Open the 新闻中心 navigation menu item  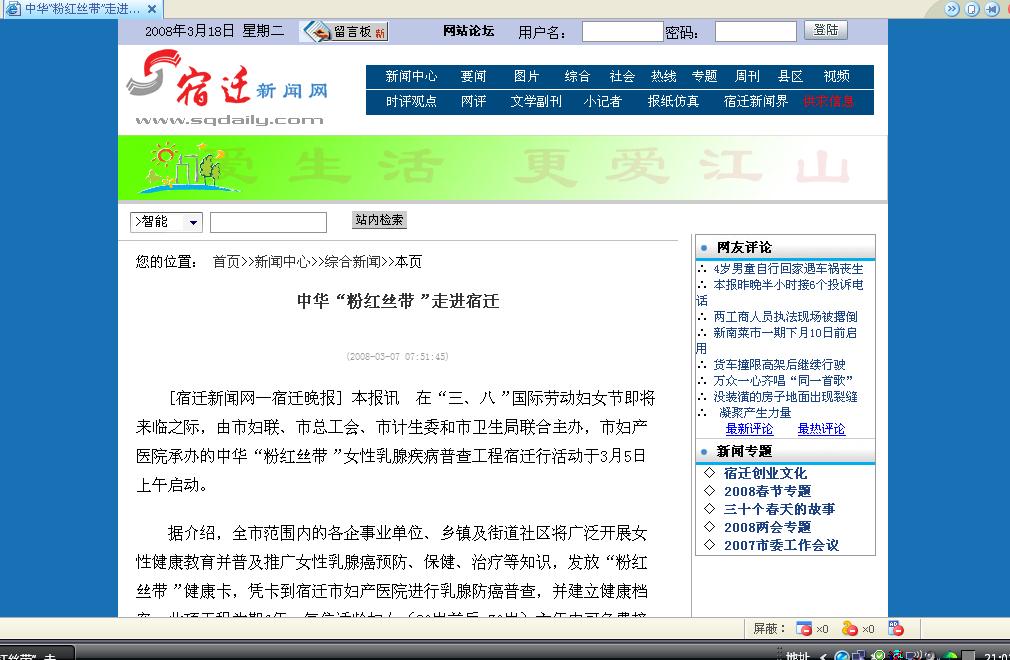click(411, 77)
